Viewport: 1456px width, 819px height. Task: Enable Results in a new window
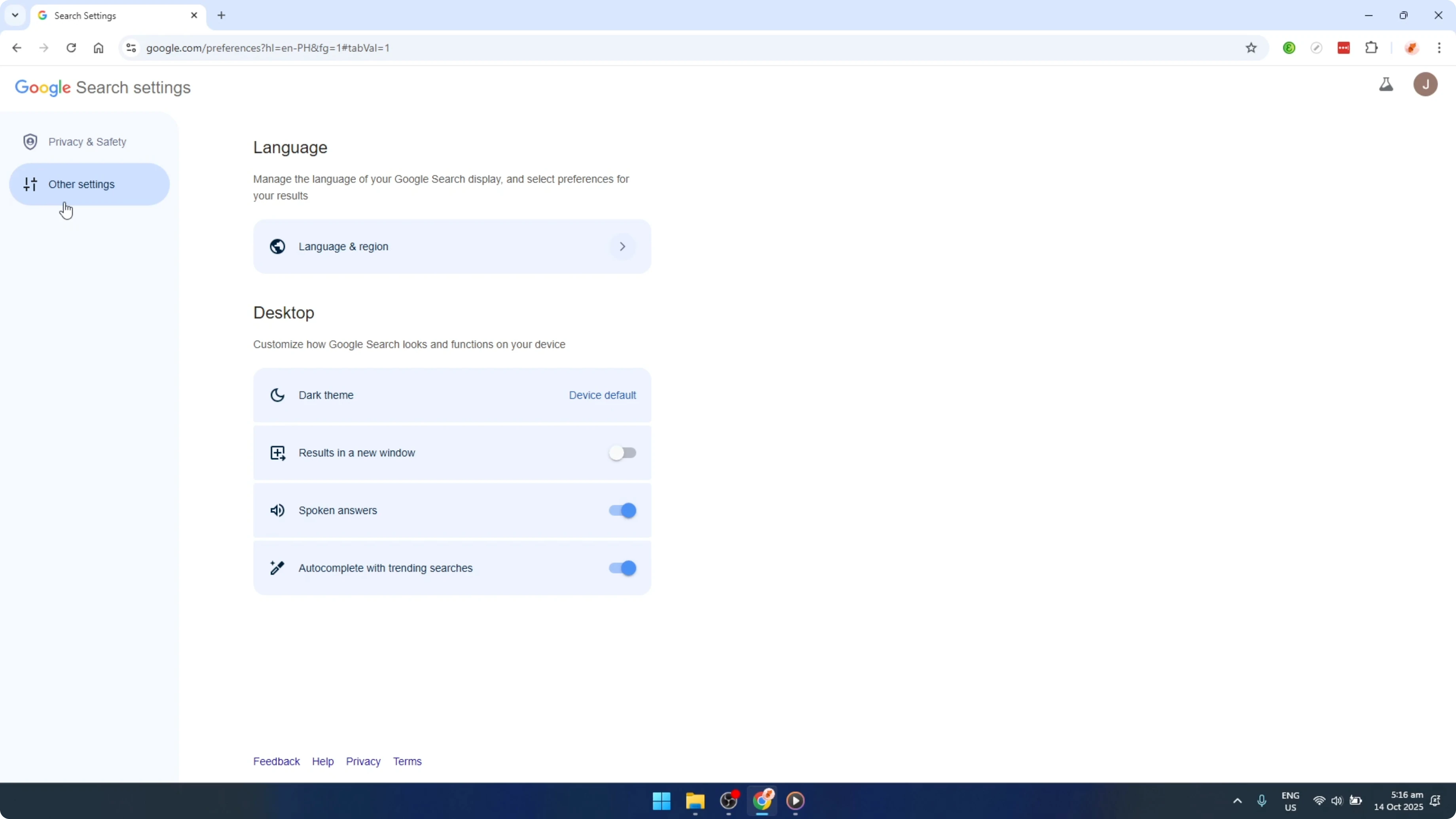tap(622, 452)
